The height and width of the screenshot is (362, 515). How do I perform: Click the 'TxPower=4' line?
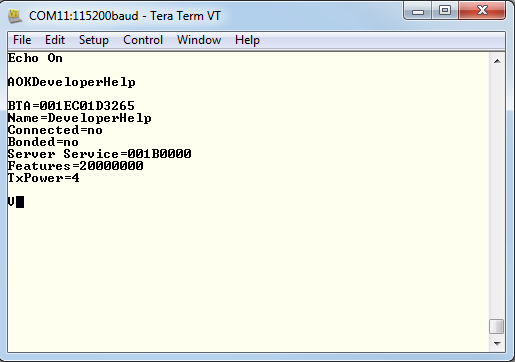coord(43,178)
